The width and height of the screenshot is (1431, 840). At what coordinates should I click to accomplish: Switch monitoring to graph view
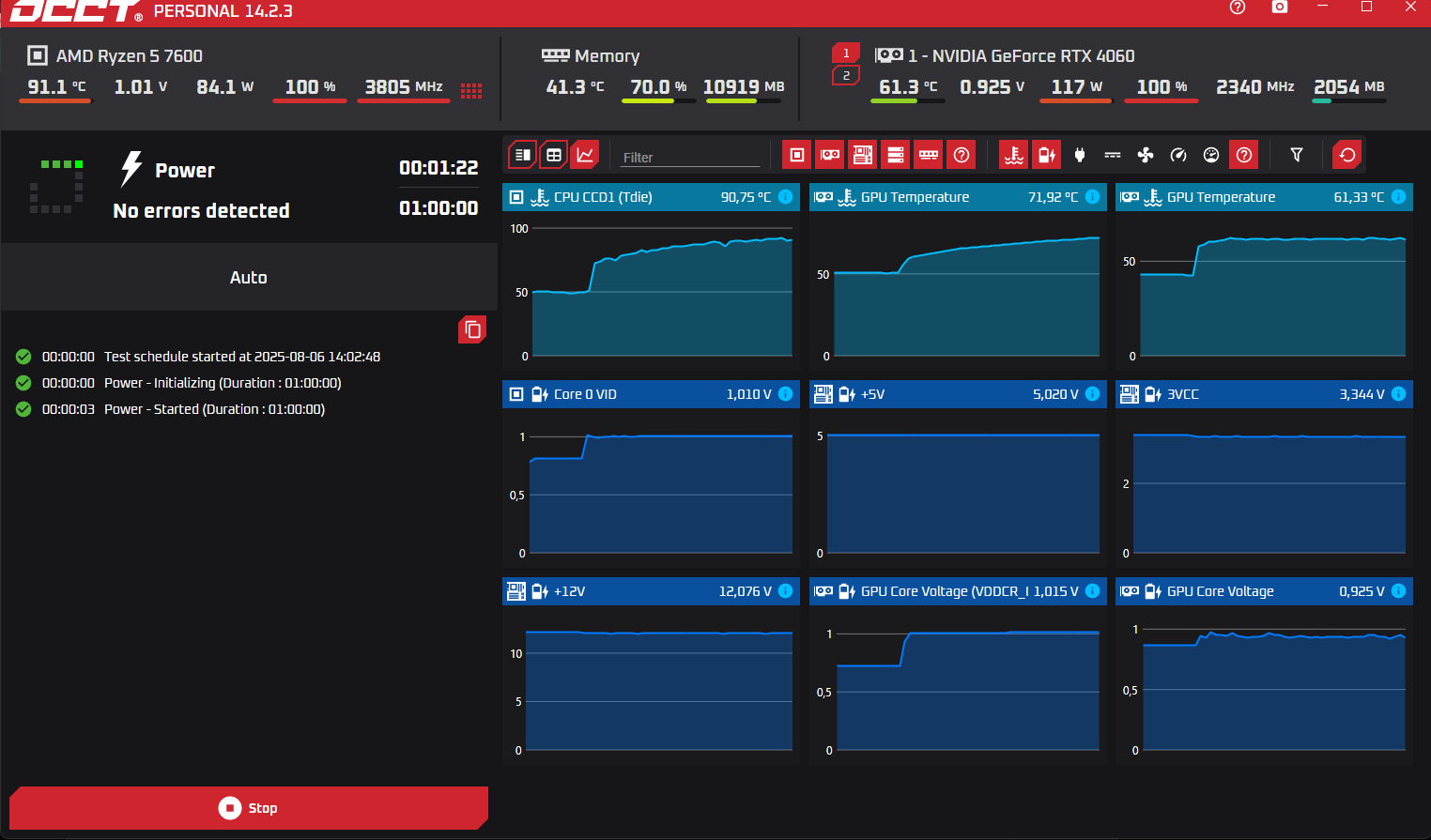pyautogui.click(x=586, y=155)
